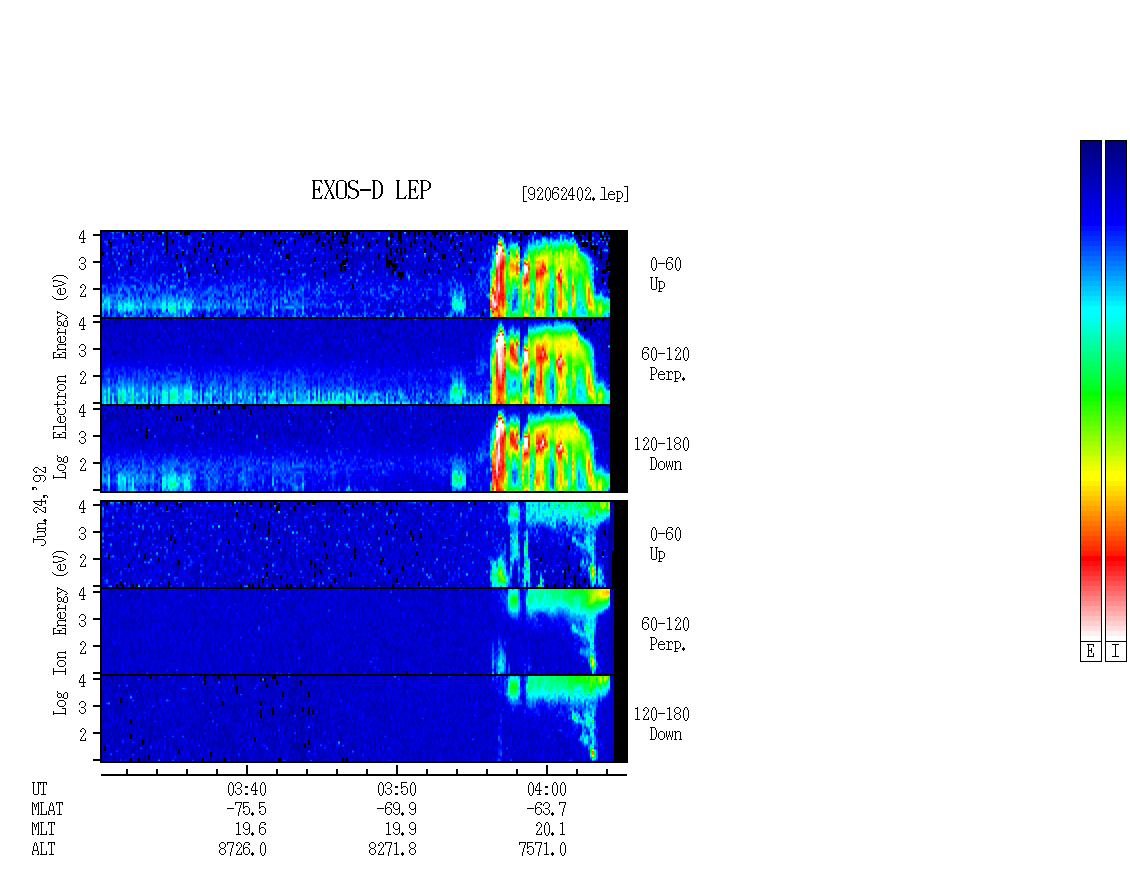
Task: Click the electron panel's 120-180 Down label
Action: coord(662,454)
